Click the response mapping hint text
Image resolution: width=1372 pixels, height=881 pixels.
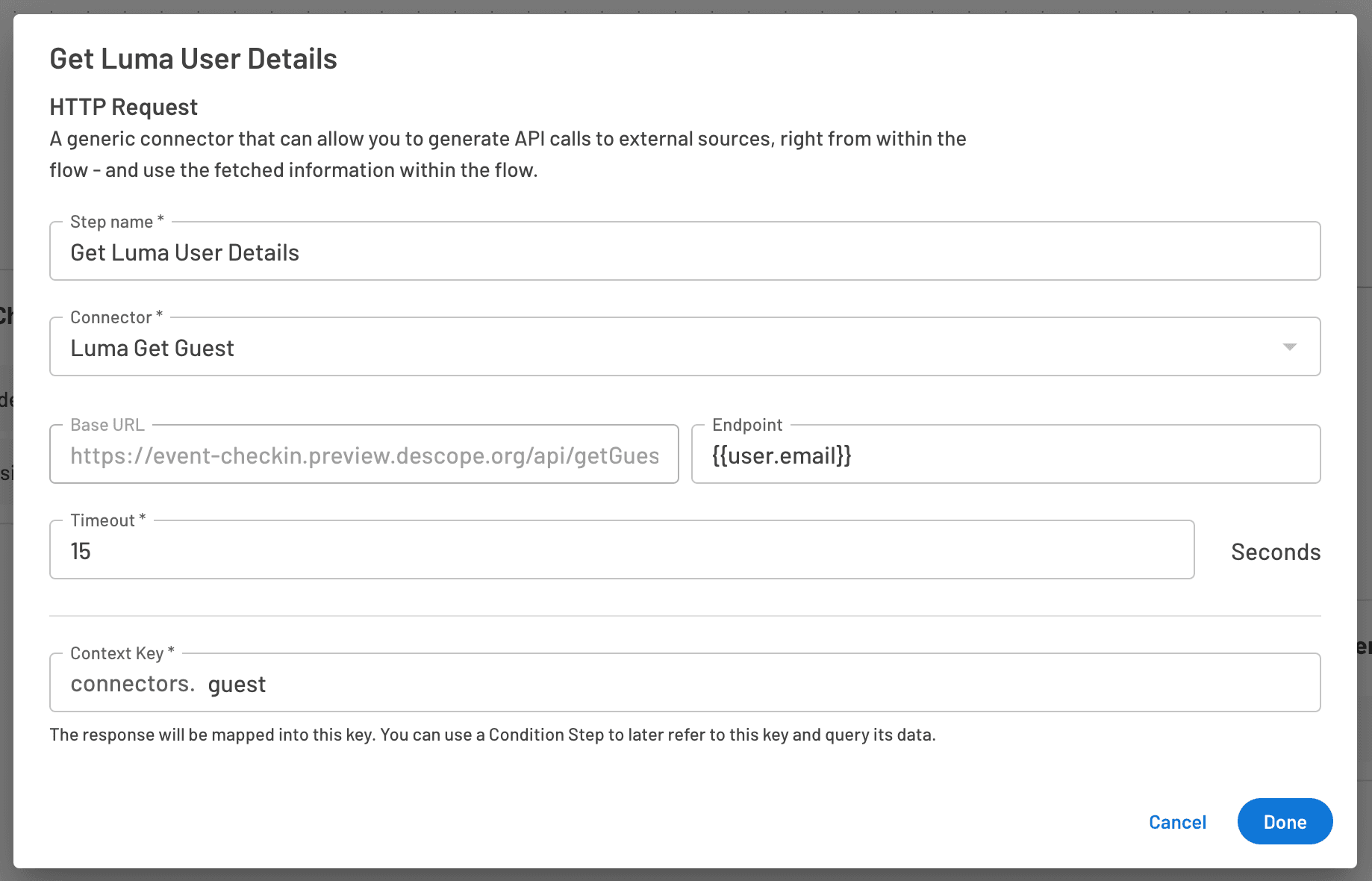[x=493, y=735]
